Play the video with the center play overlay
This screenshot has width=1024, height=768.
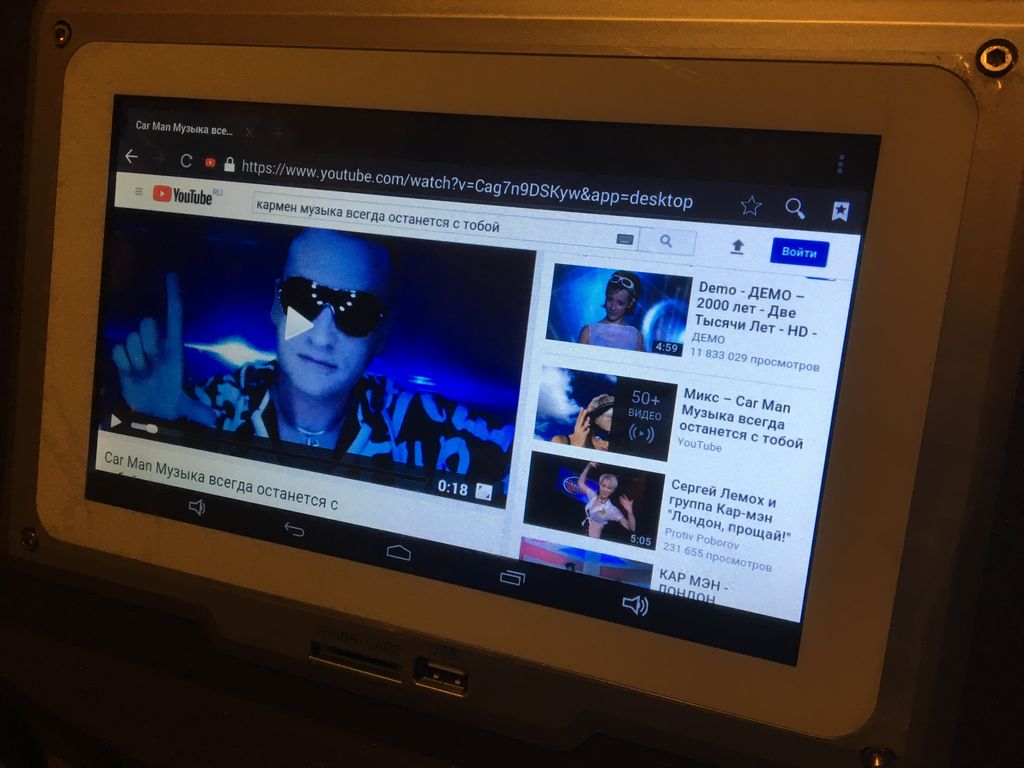point(298,323)
